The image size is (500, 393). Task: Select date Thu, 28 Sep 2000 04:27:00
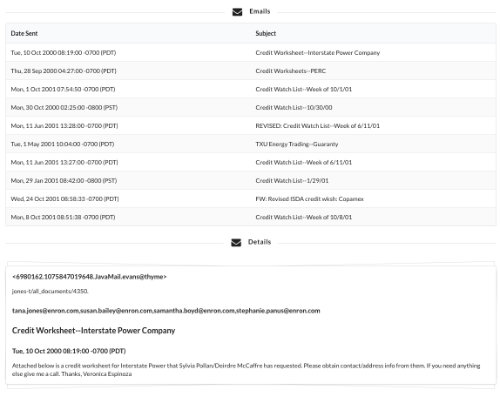click(x=64, y=71)
